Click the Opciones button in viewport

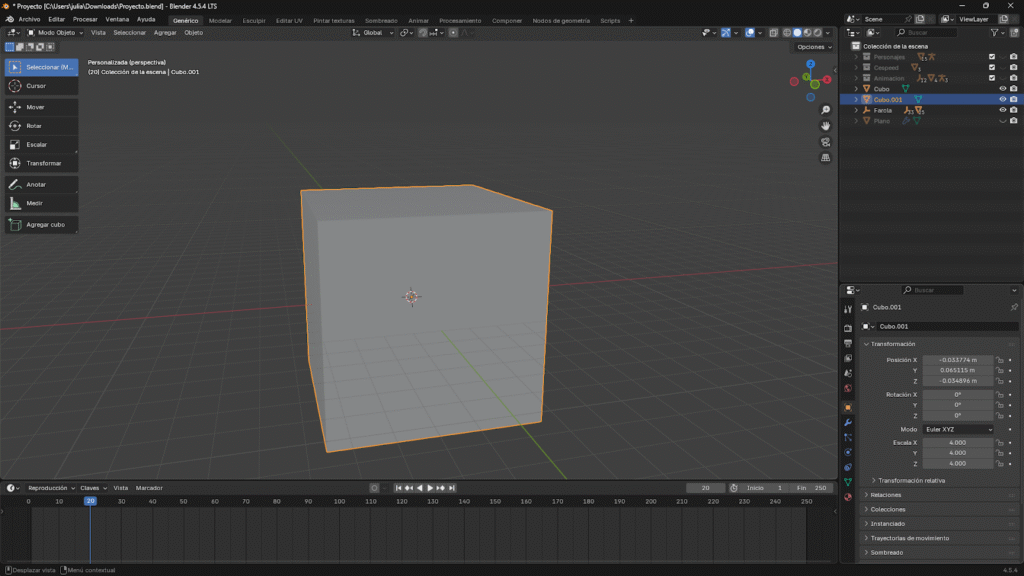click(x=812, y=47)
